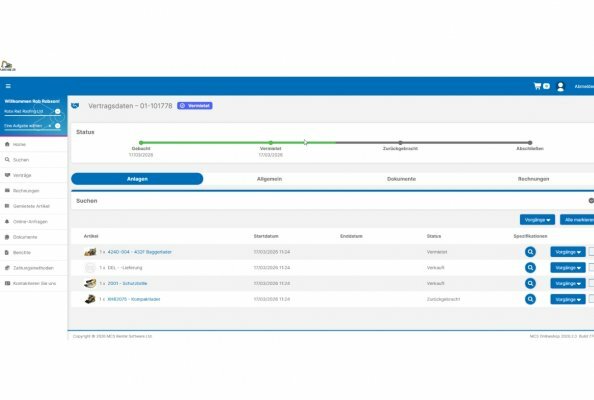
Task: Open the user profile icon
Action: click(560, 87)
